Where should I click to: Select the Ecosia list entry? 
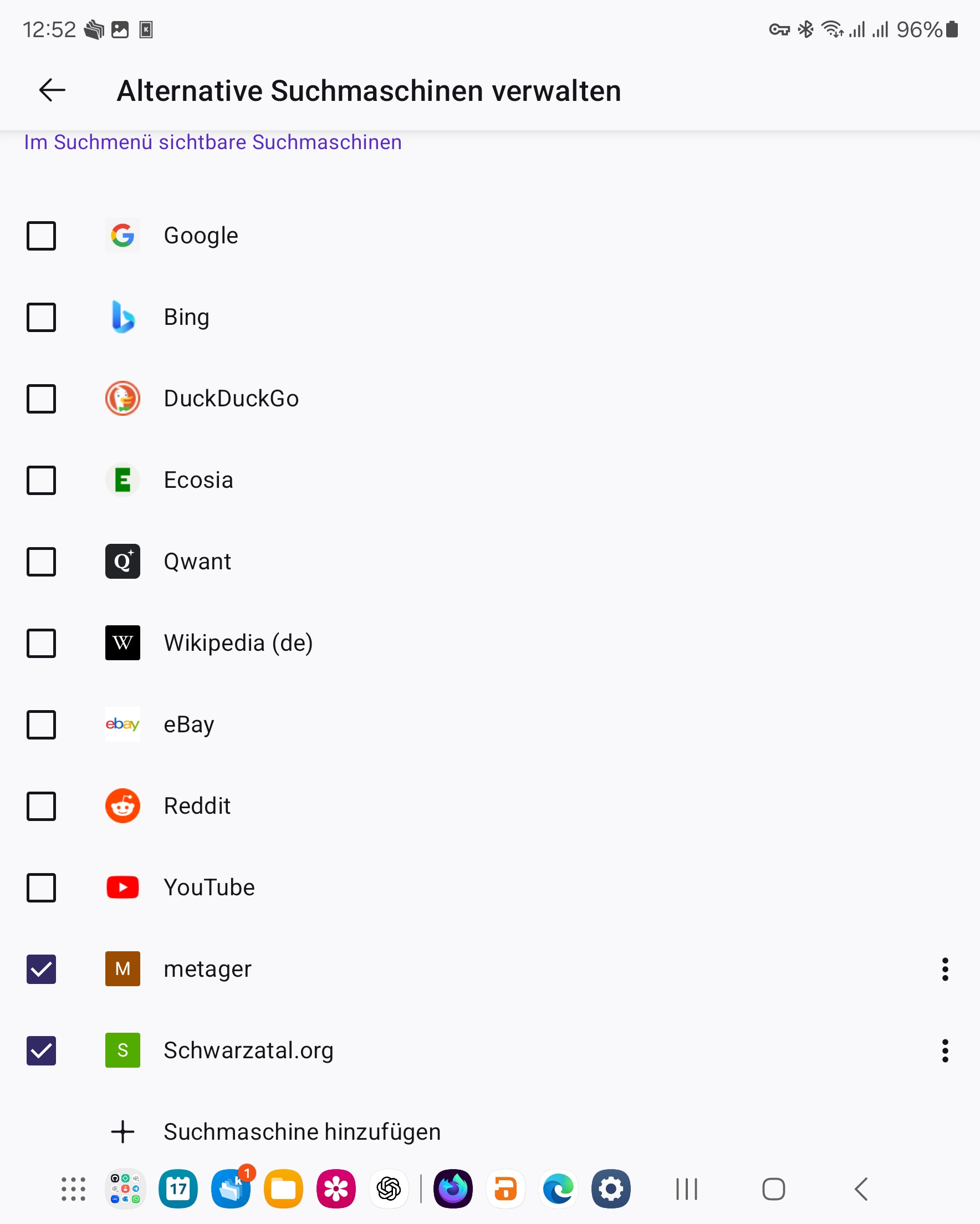[198, 480]
